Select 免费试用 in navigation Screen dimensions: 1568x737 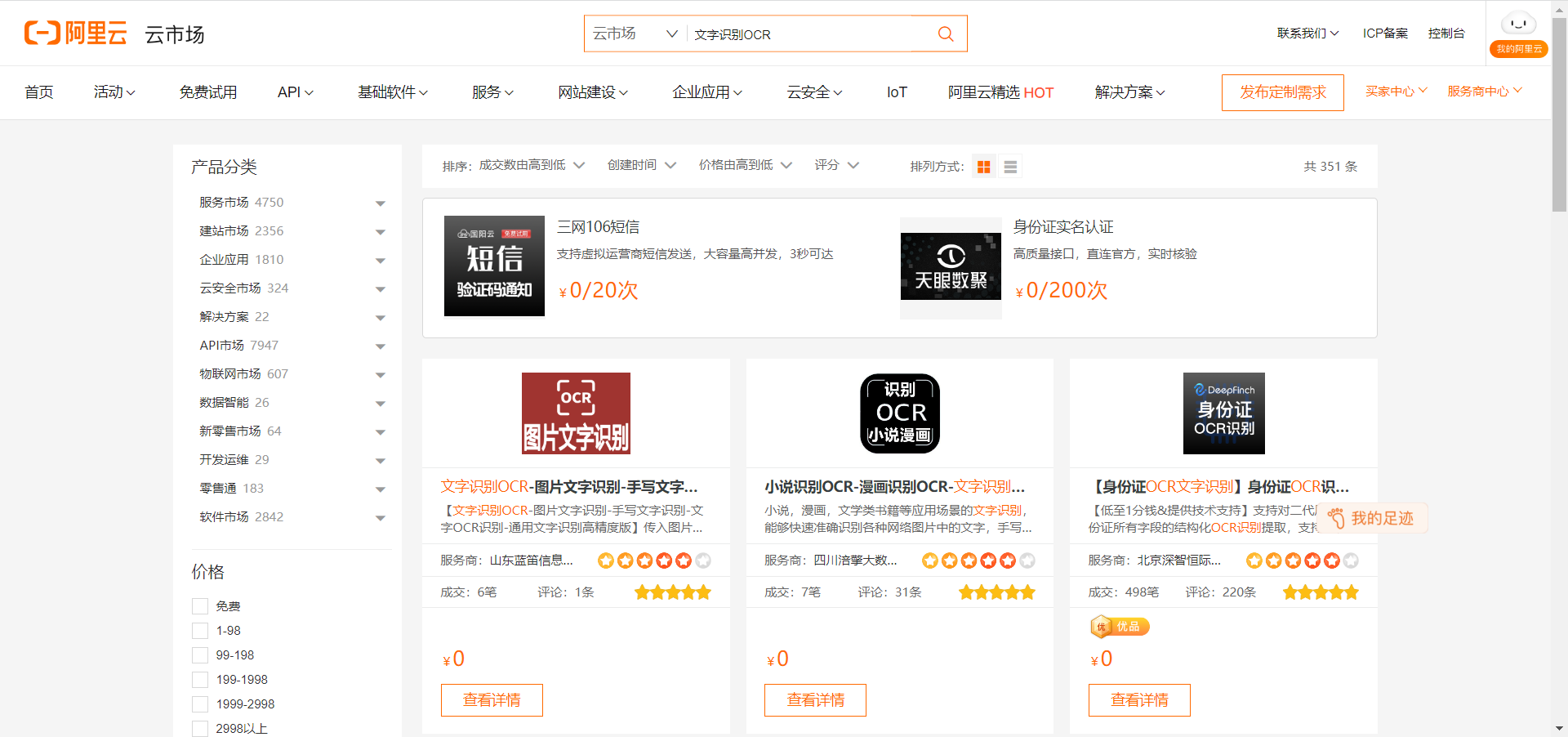[208, 92]
